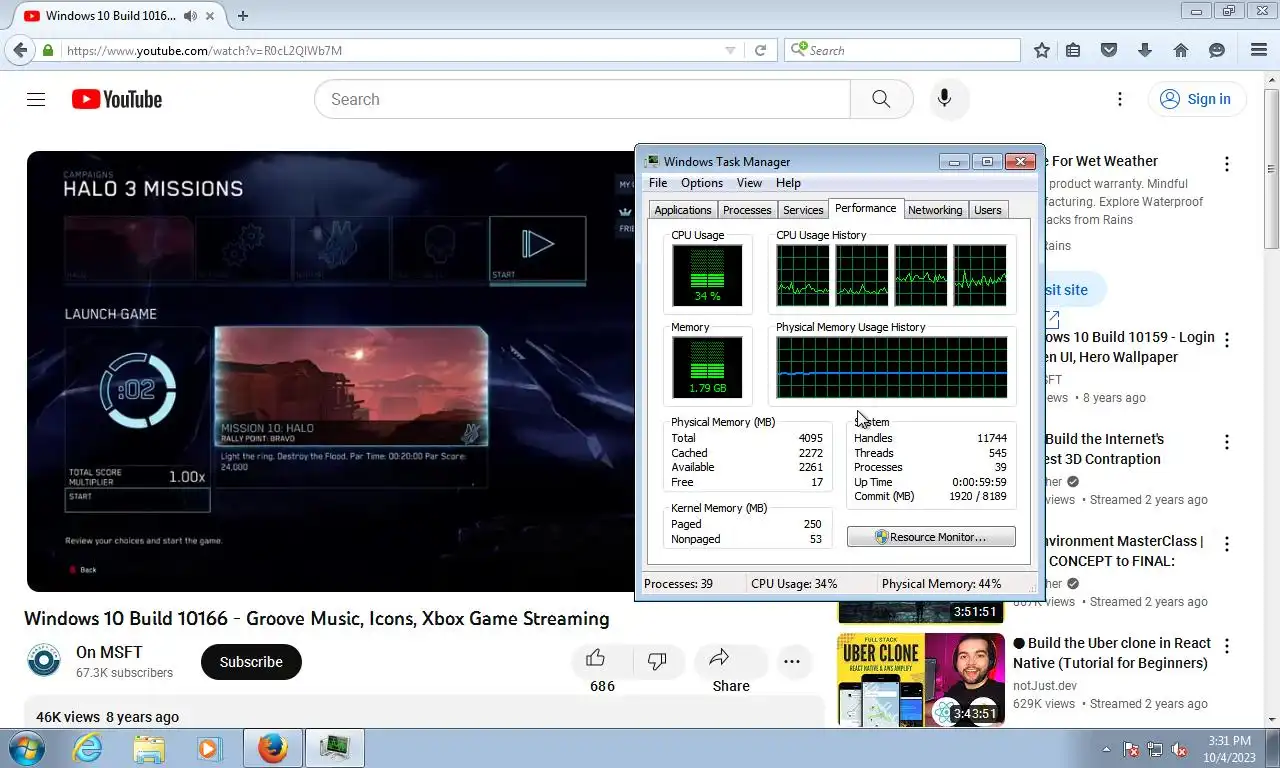The image size is (1280, 768).
Task: Click the Subscribe button
Action: (x=251, y=662)
